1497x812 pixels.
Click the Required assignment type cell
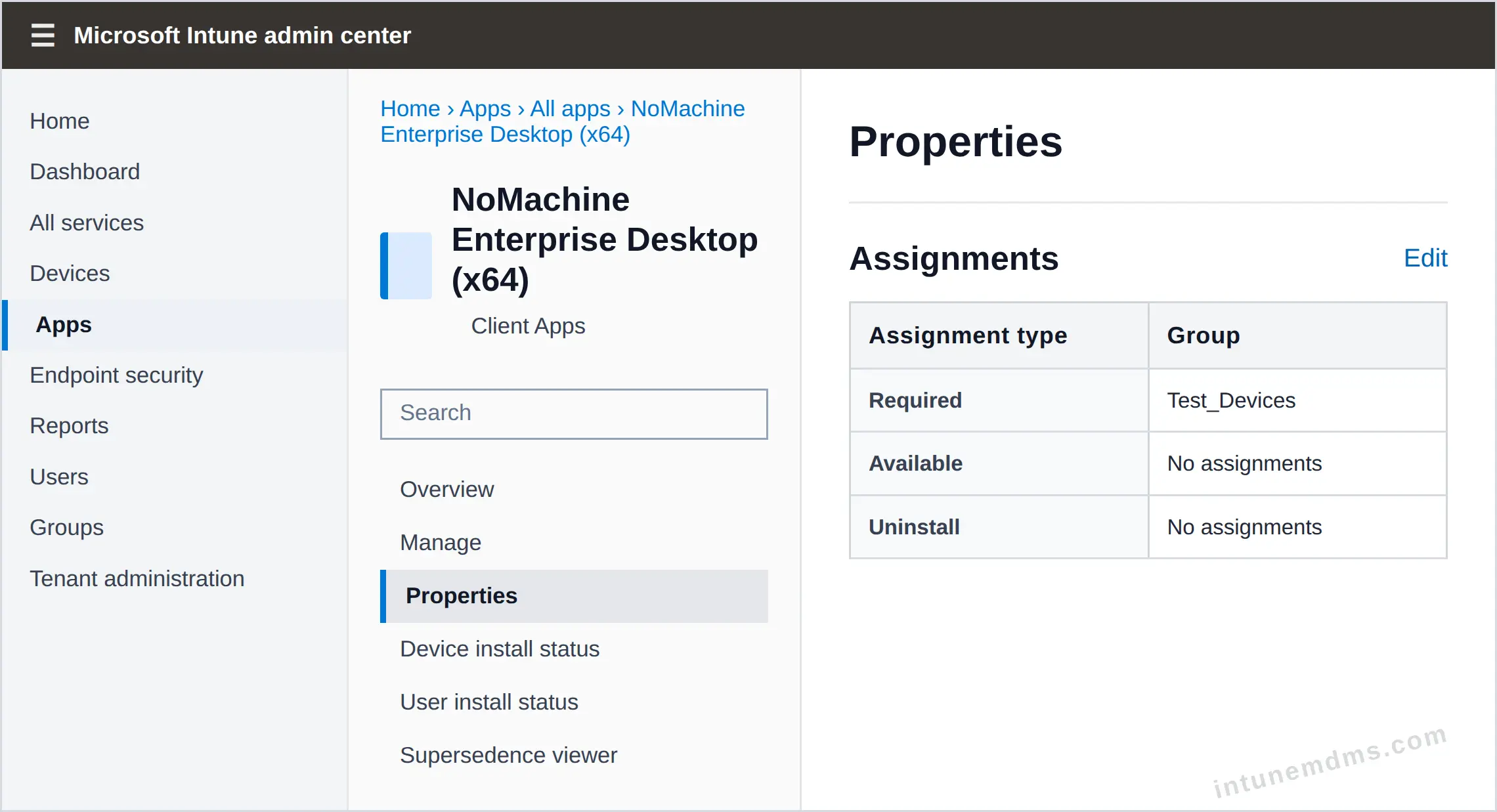pos(999,400)
